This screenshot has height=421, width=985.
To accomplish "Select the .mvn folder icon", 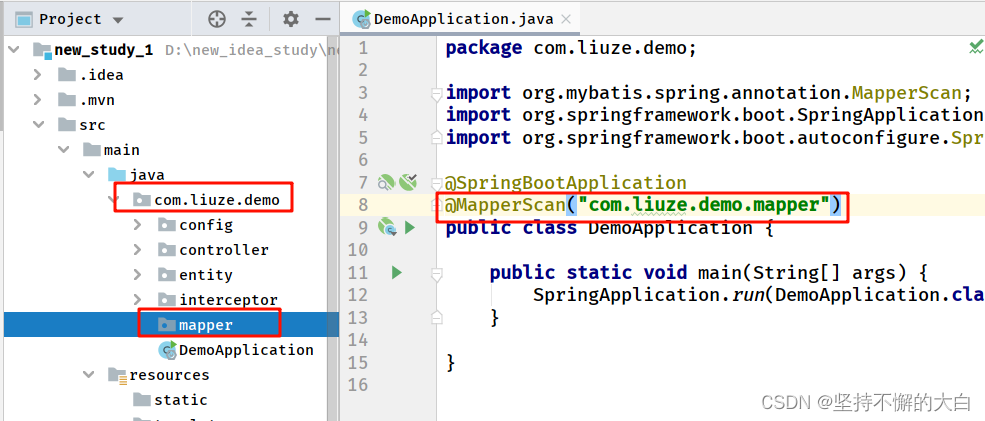I will [67, 100].
